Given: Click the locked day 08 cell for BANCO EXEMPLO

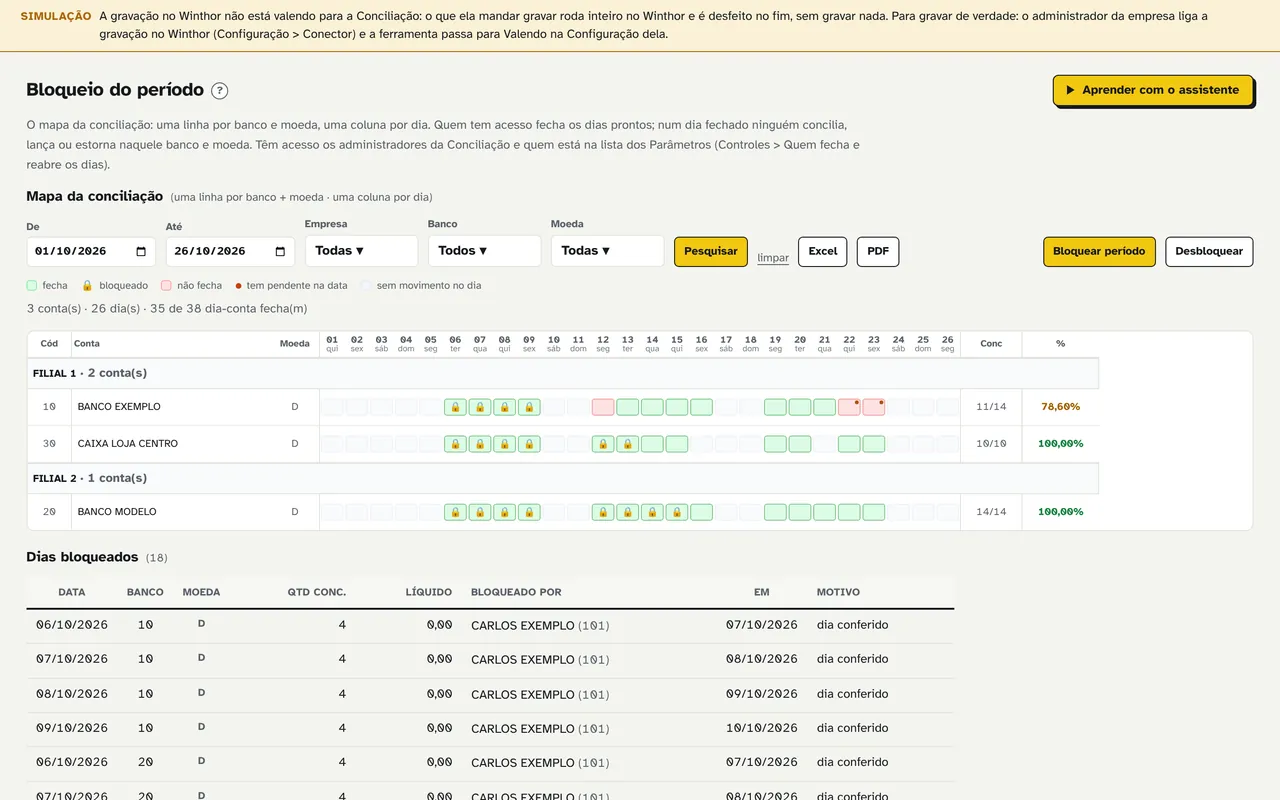Looking at the screenshot, I should (505, 407).
